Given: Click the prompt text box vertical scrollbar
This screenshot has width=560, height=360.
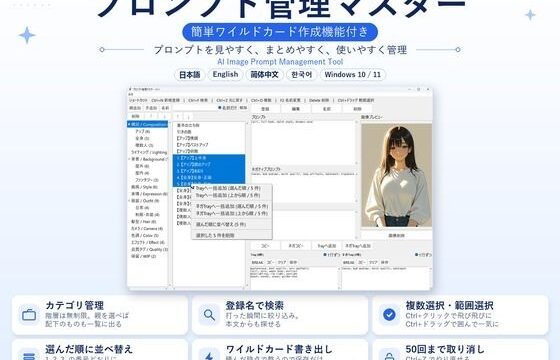Looking at the screenshot, I should pos(356,142).
